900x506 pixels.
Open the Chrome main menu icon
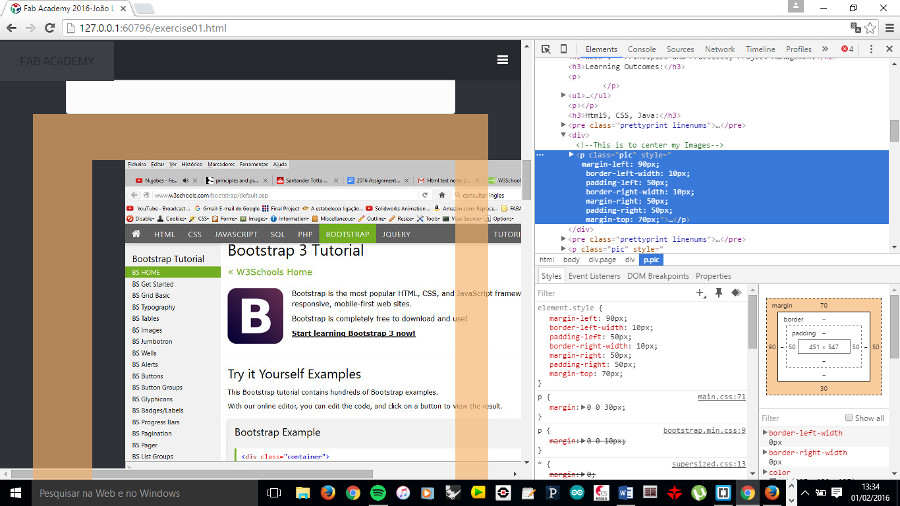click(890, 28)
